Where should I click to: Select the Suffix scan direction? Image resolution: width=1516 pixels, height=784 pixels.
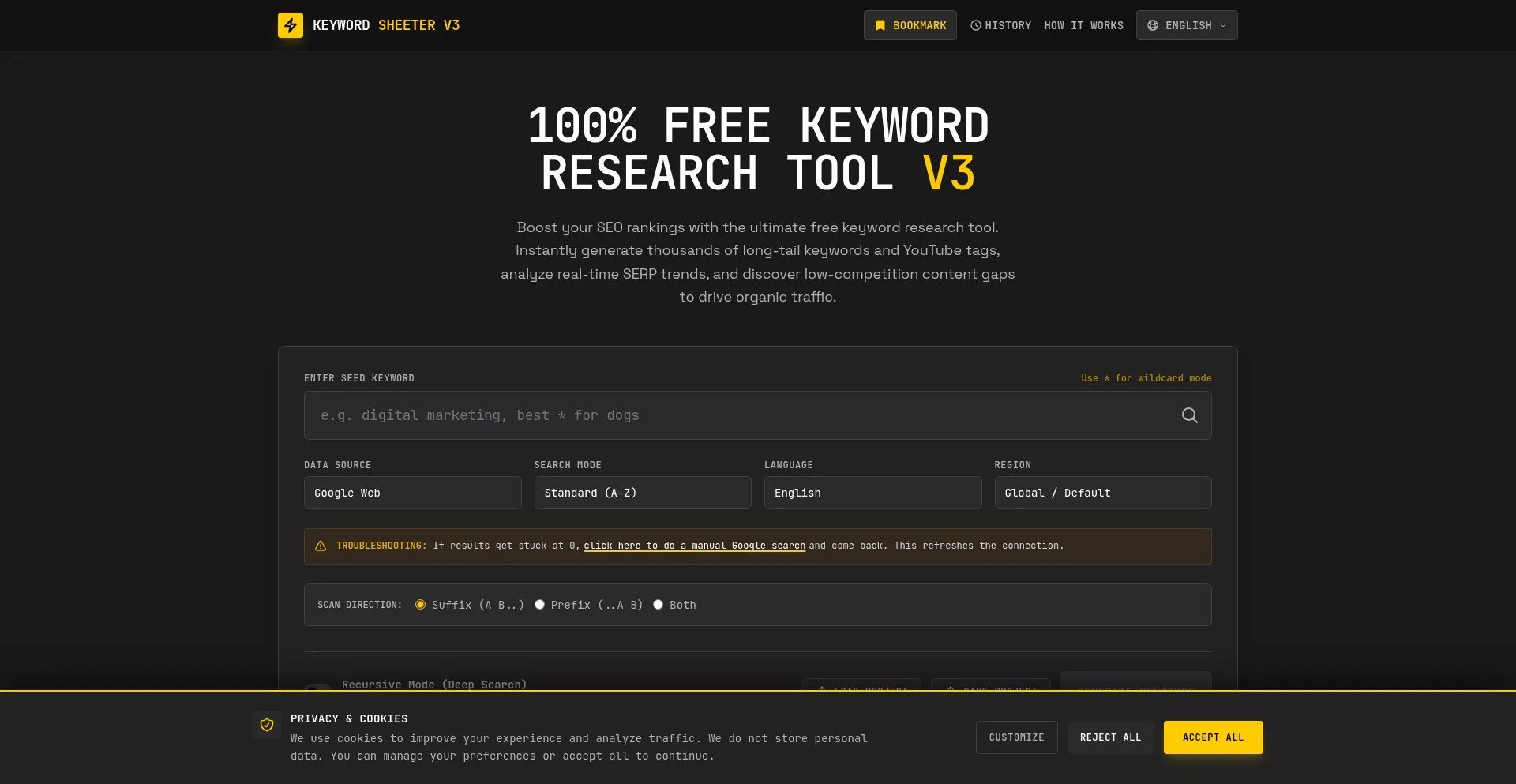point(421,605)
